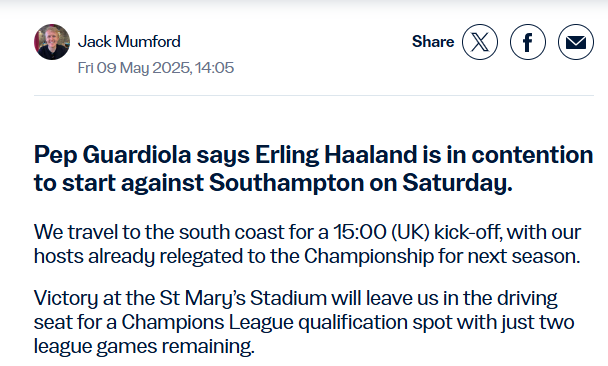The width and height of the screenshot is (608, 366).
Task: Click the word Championship in the first paragraph
Action: 369,257
